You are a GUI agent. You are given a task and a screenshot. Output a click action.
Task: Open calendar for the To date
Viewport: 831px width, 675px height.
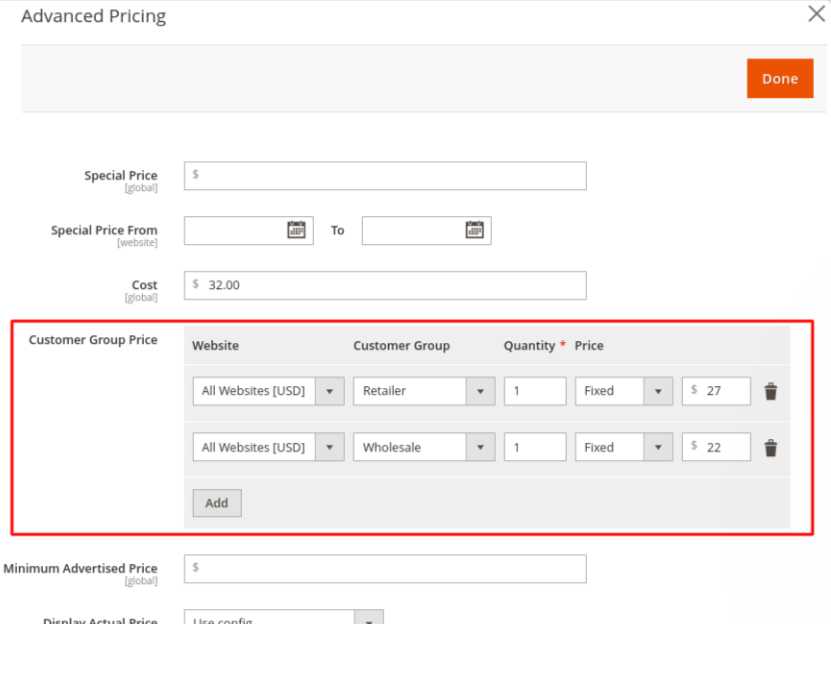[474, 230]
